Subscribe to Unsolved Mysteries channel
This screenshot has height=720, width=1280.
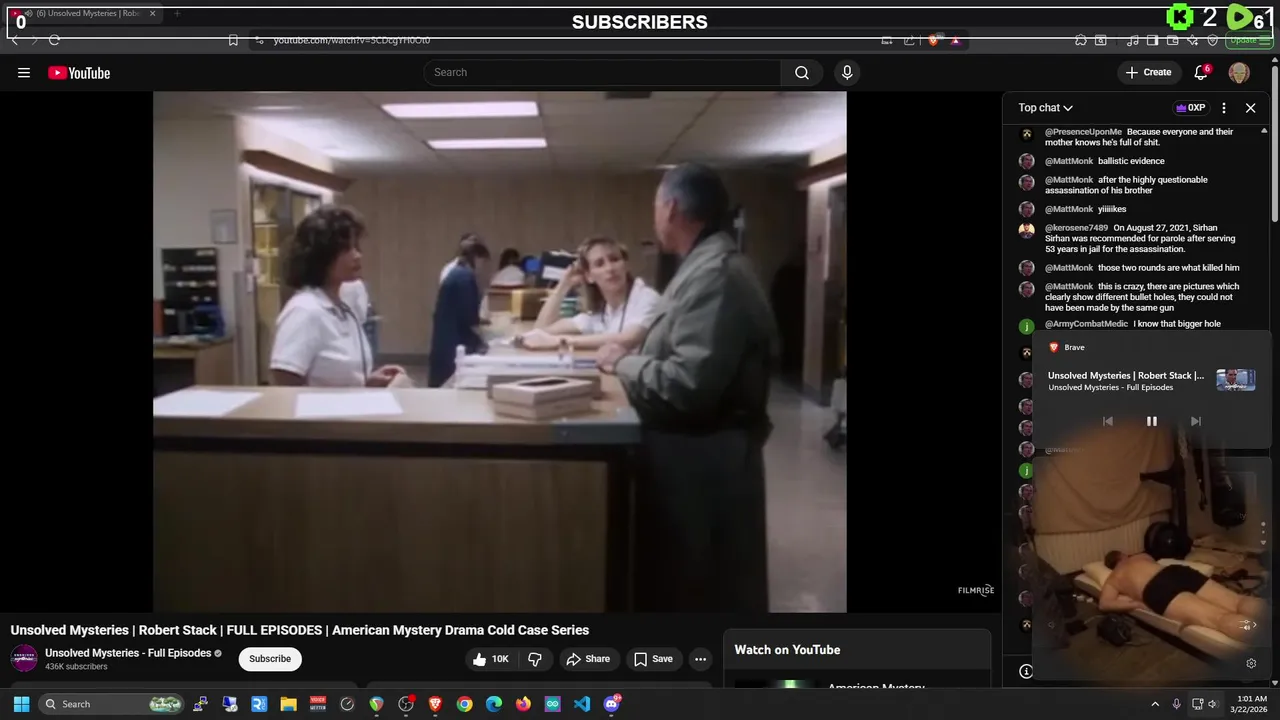pos(270,659)
